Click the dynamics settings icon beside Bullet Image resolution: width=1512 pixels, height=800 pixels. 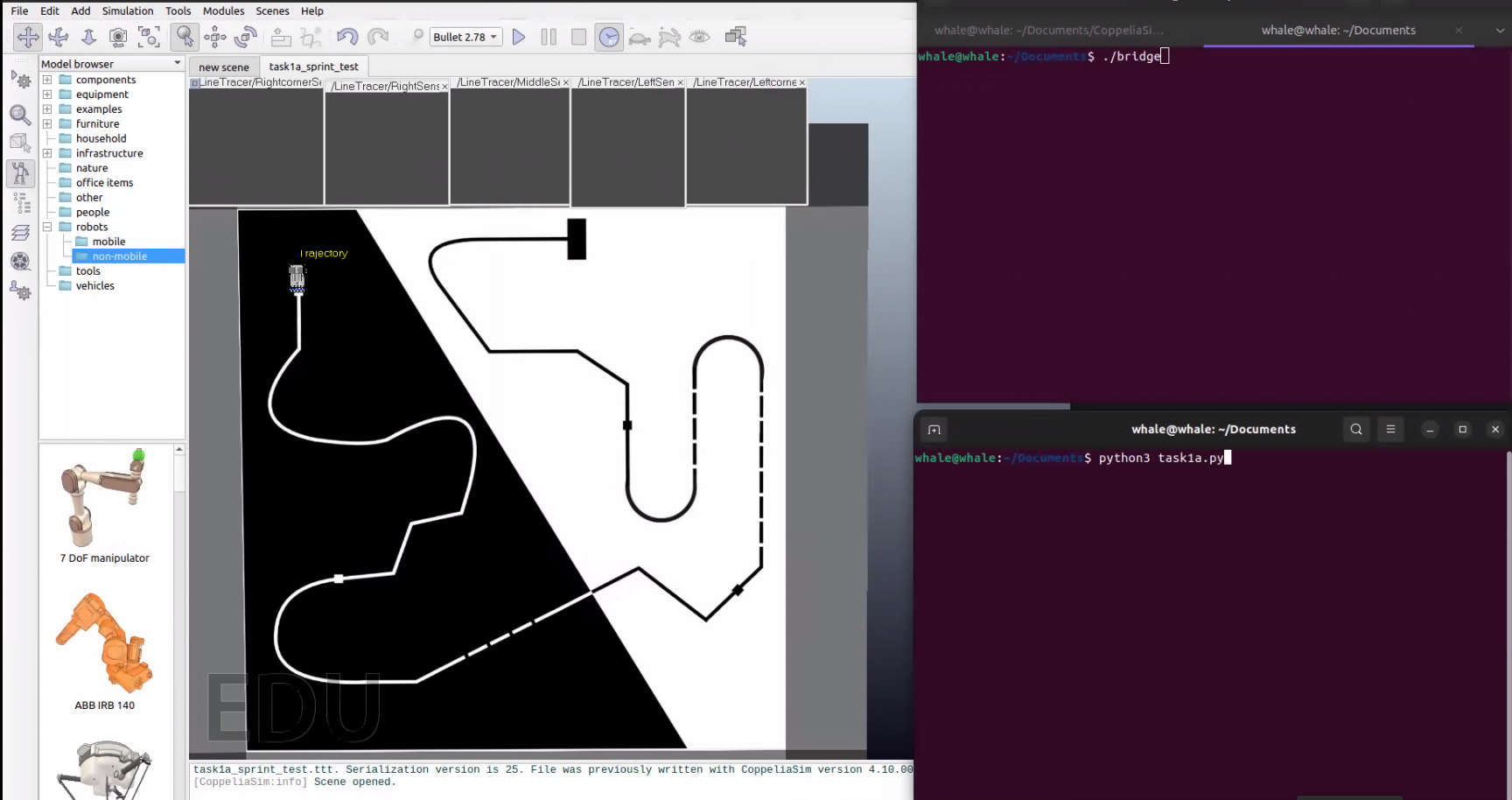point(417,37)
